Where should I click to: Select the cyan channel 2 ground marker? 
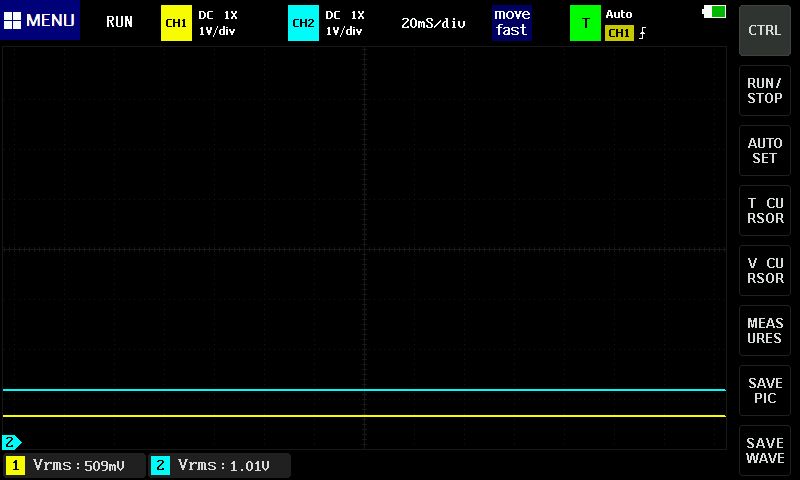[11, 441]
